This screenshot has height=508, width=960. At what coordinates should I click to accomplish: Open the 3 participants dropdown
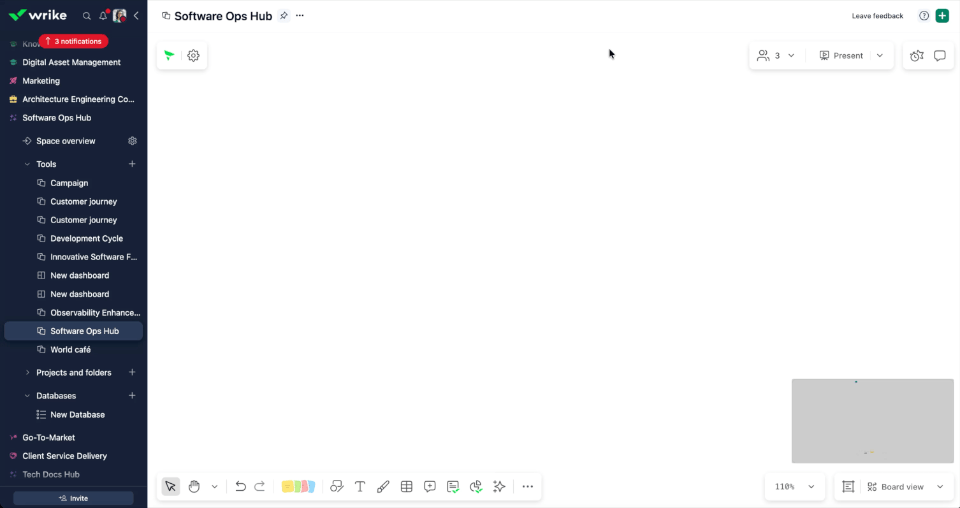pos(776,56)
